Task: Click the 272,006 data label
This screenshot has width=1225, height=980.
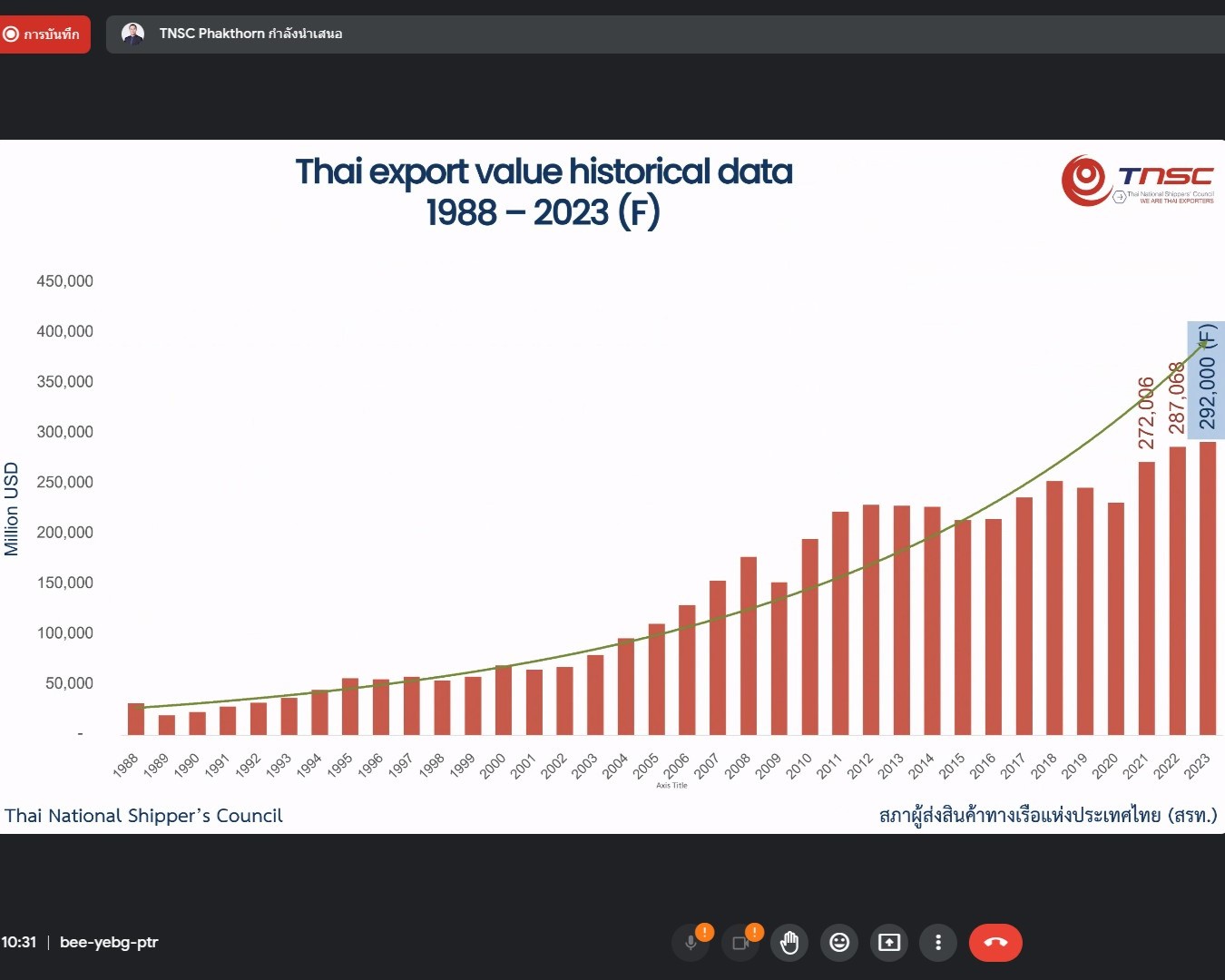Action: point(1146,413)
